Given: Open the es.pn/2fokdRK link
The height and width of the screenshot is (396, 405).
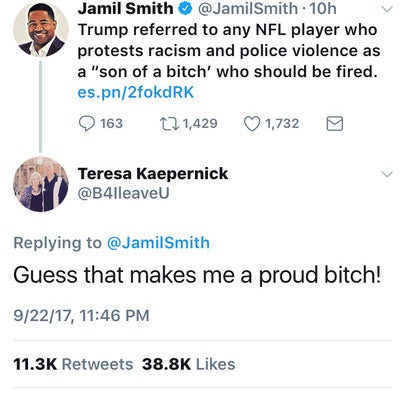Looking at the screenshot, I should click(135, 92).
